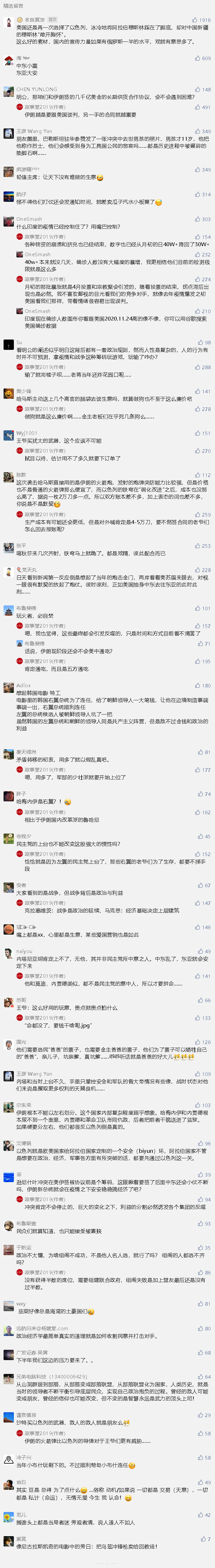Open Su's profile avatar
This screenshot has width=215, height=1568.
click(x=8, y=345)
